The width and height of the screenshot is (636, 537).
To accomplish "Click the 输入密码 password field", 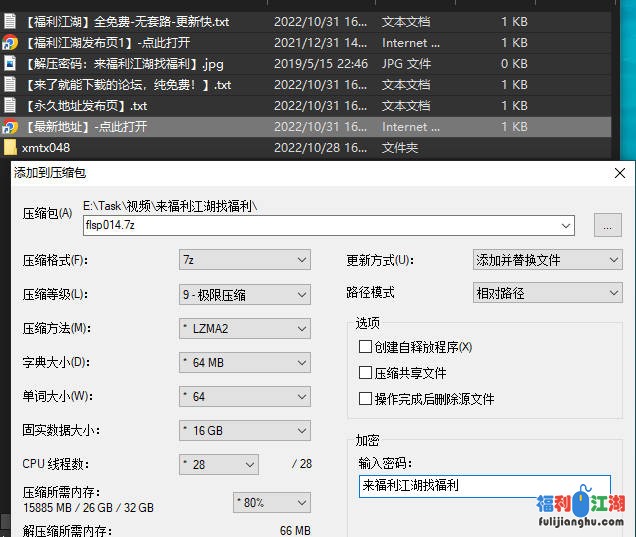I will pos(484,486).
